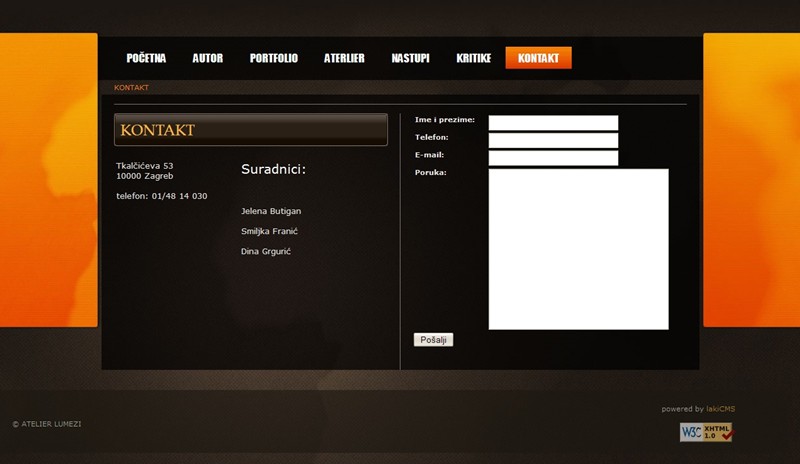Click the E-mail: form label

tap(429, 155)
